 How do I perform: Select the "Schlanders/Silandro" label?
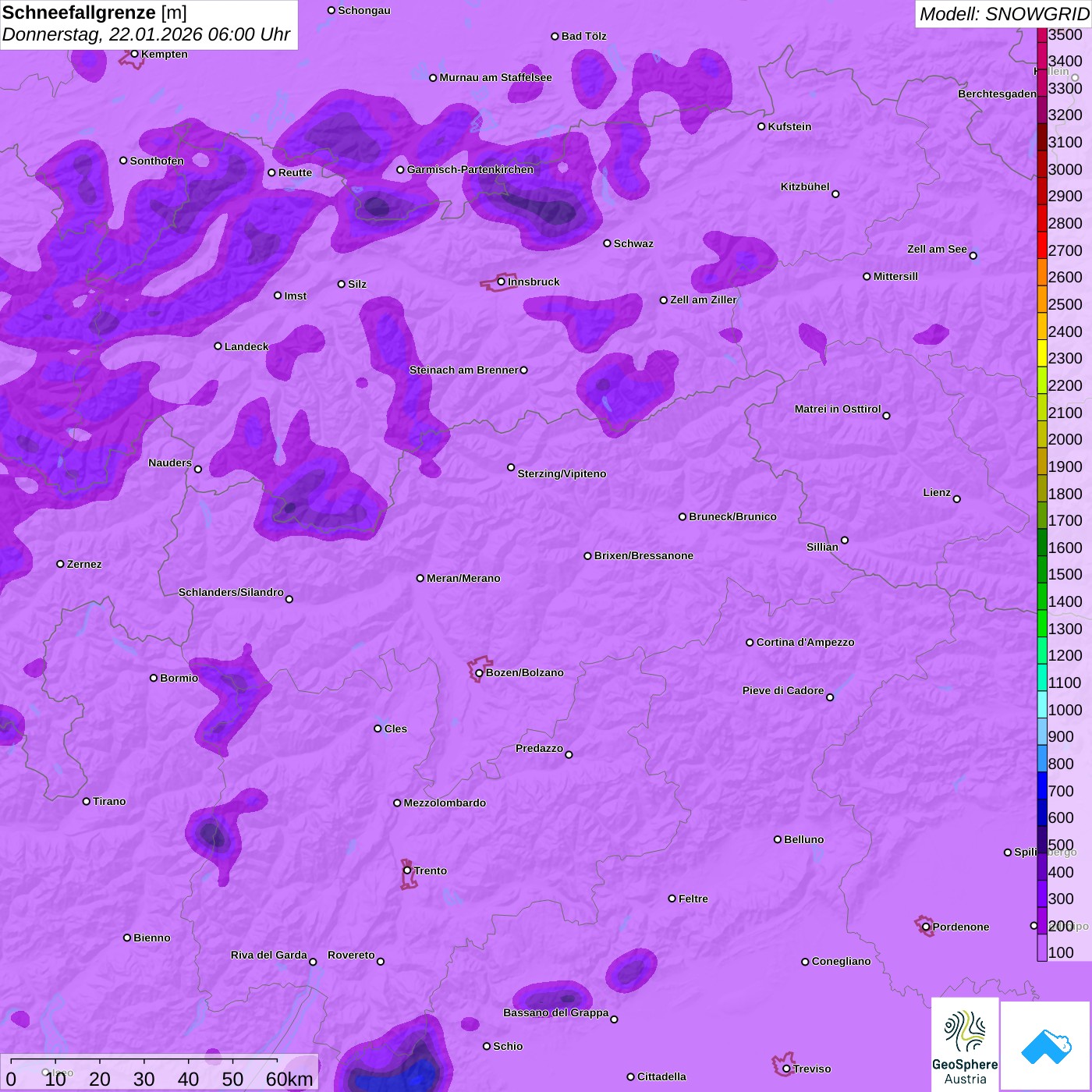(x=231, y=592)
